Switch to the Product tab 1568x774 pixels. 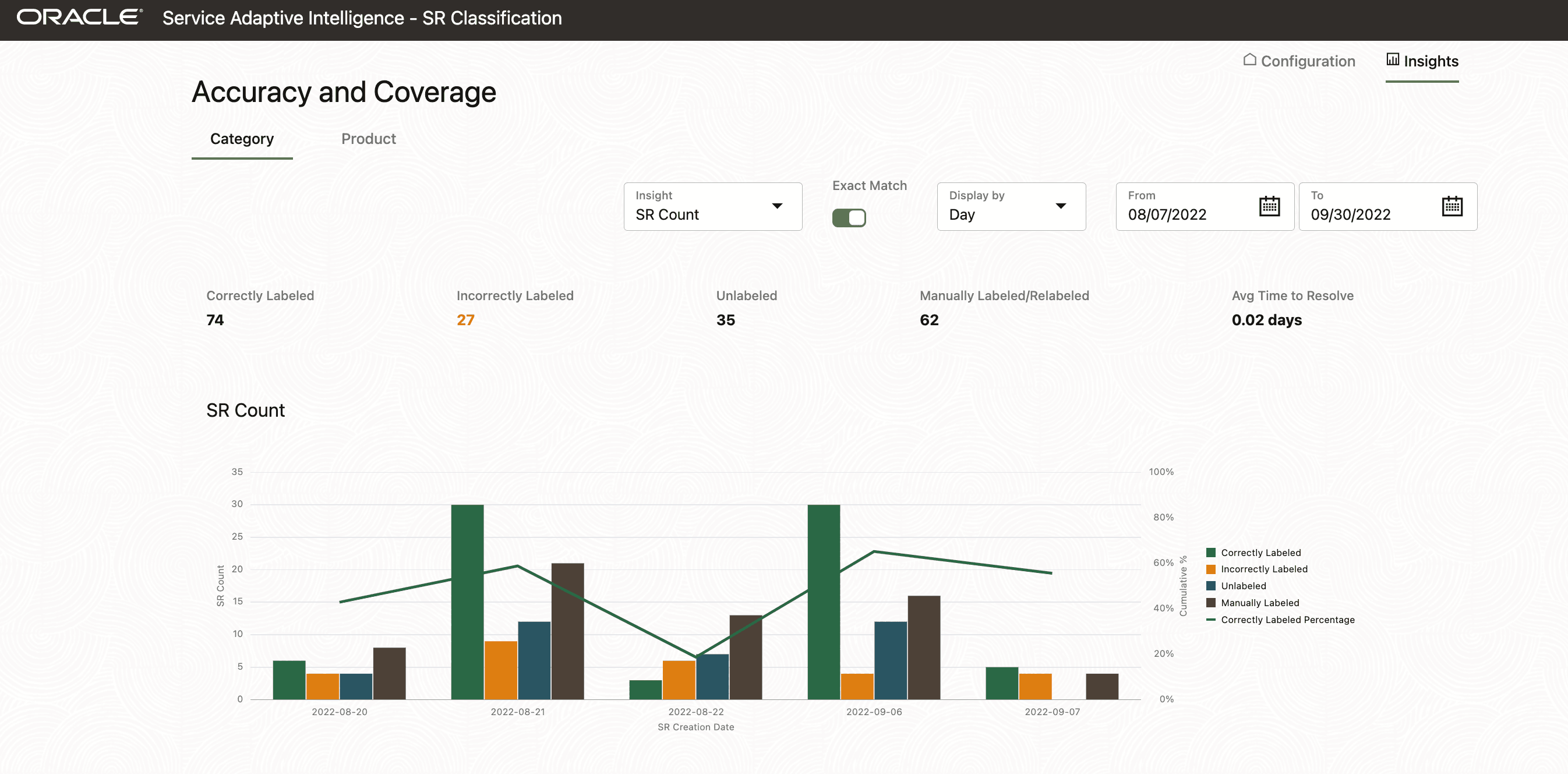[368, 139]
